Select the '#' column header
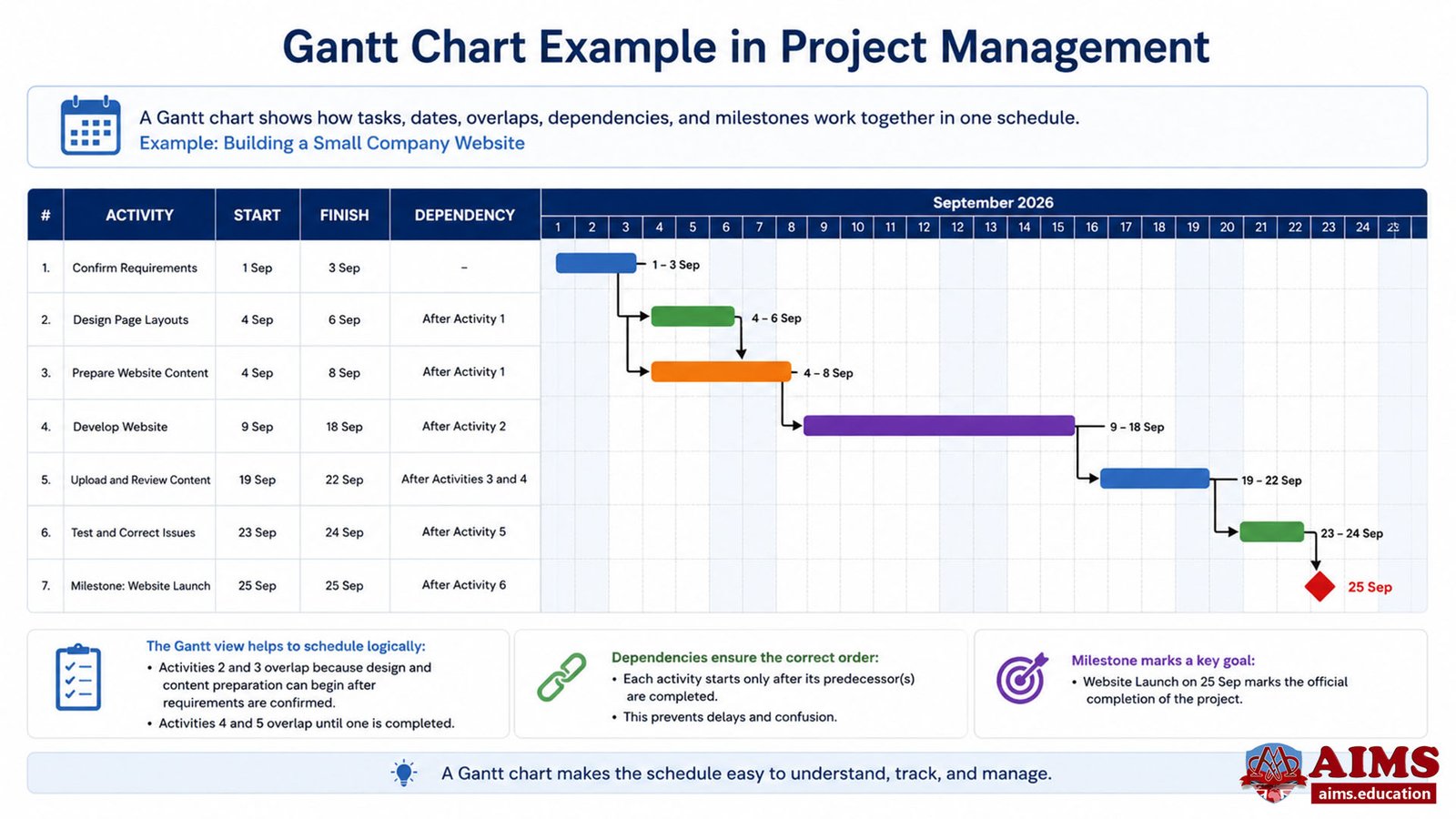This screenshot has height=819, width=1456. (45, 215)
